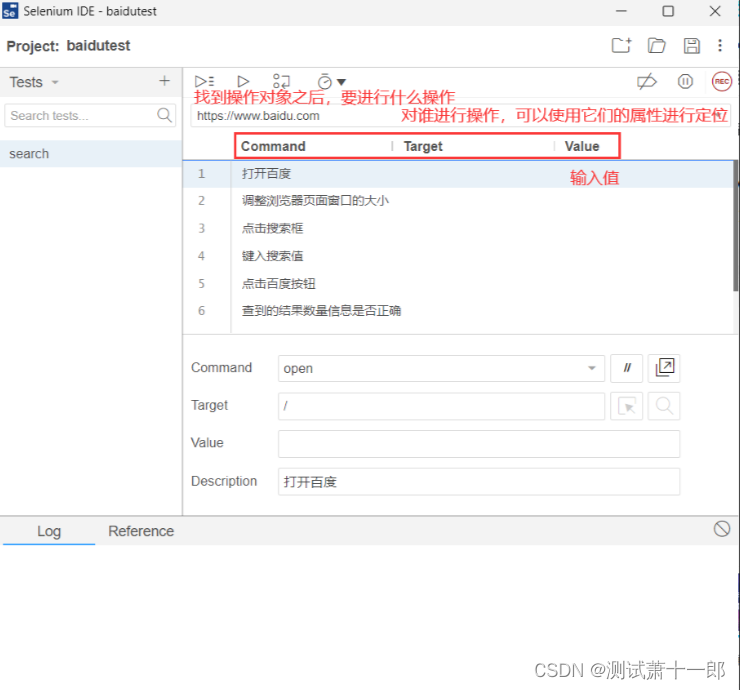This screenshot has width=740, height=690.
Task: Click the Step over current command icon
Action: pos(281,82)
